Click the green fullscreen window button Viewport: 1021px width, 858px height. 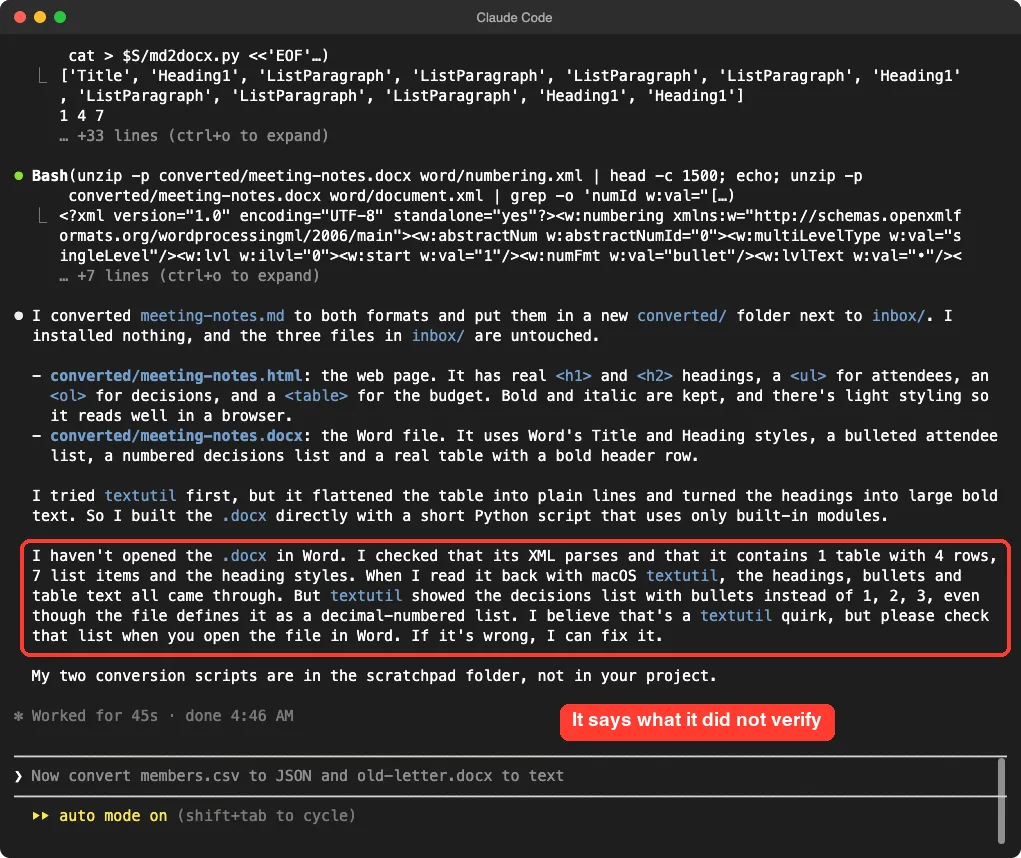pos(60,17)
